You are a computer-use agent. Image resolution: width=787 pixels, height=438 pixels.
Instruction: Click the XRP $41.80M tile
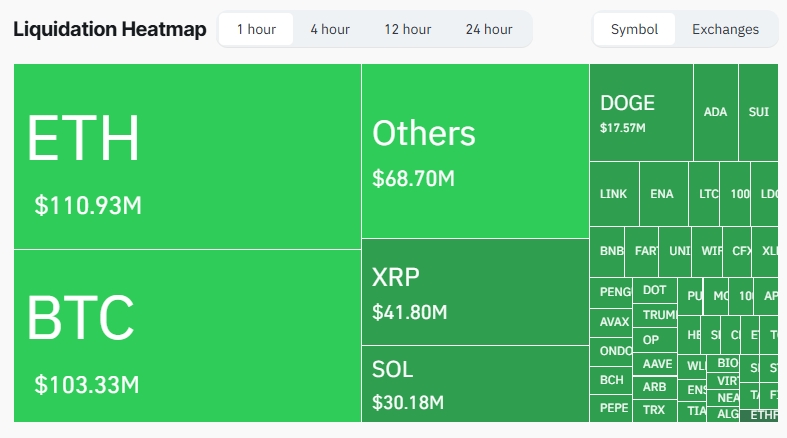(x=475, y=292)
